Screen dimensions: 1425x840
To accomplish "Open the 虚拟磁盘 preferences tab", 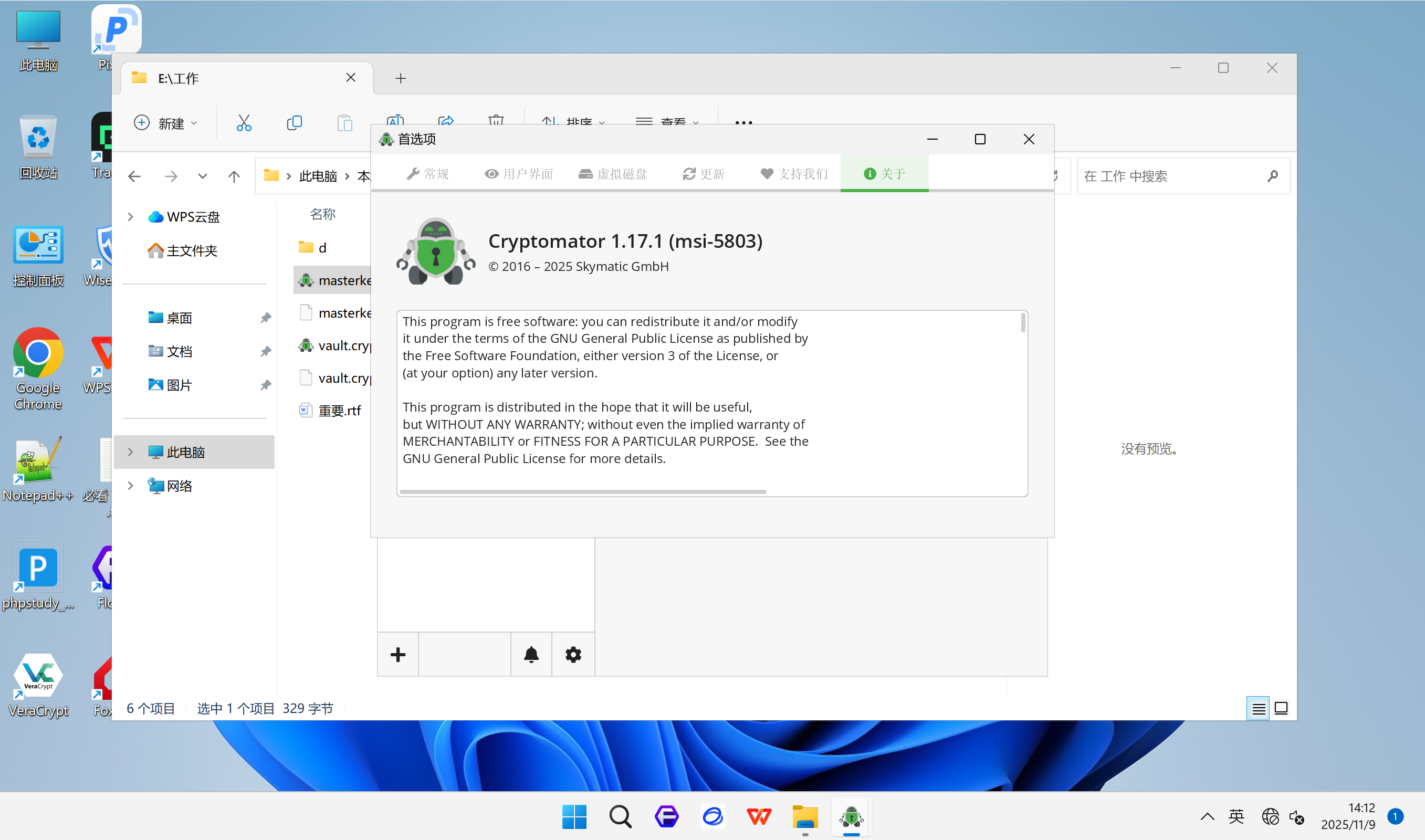I will [613, 174].
